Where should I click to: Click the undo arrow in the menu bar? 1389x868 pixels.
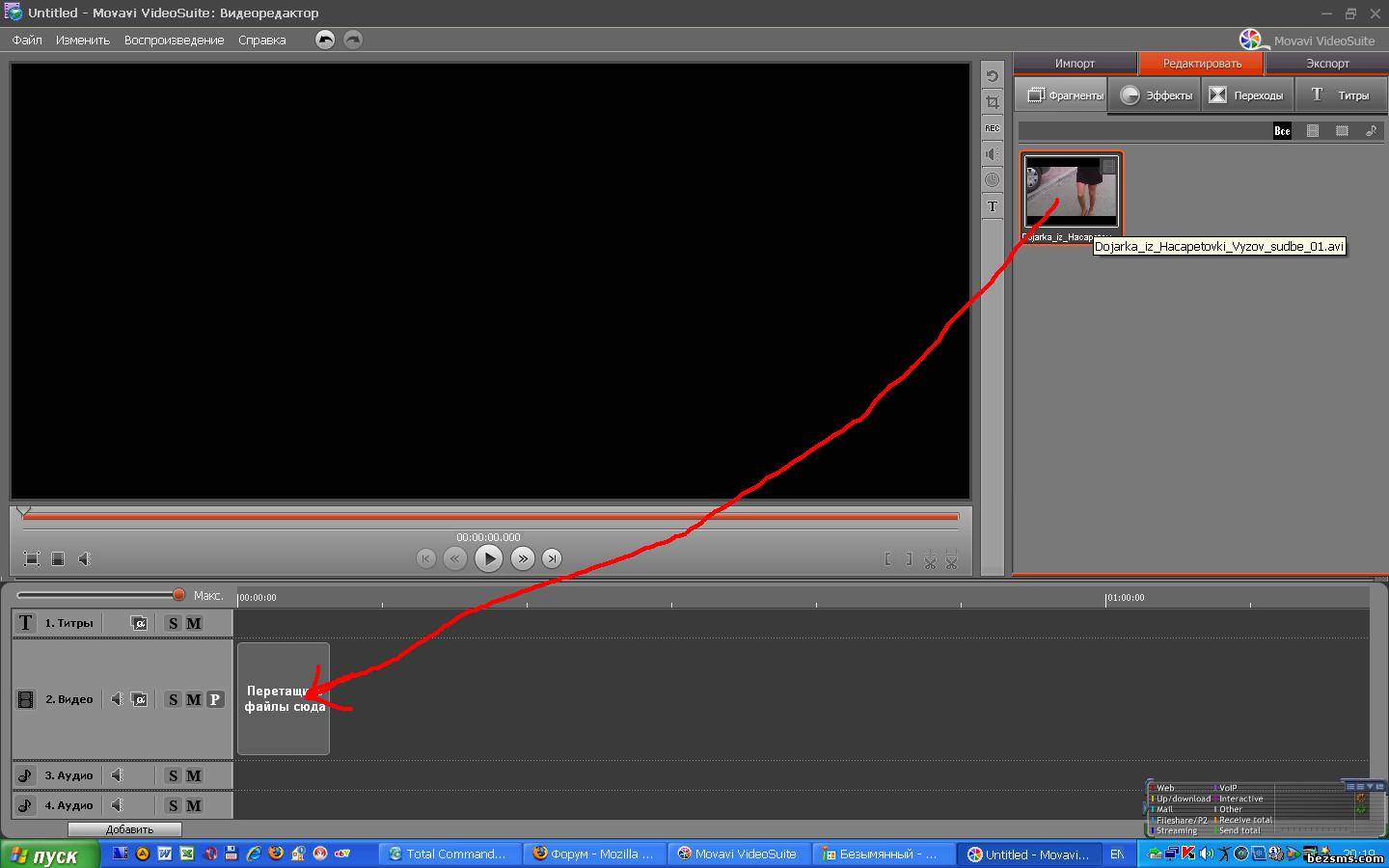(x=325, y=40)
